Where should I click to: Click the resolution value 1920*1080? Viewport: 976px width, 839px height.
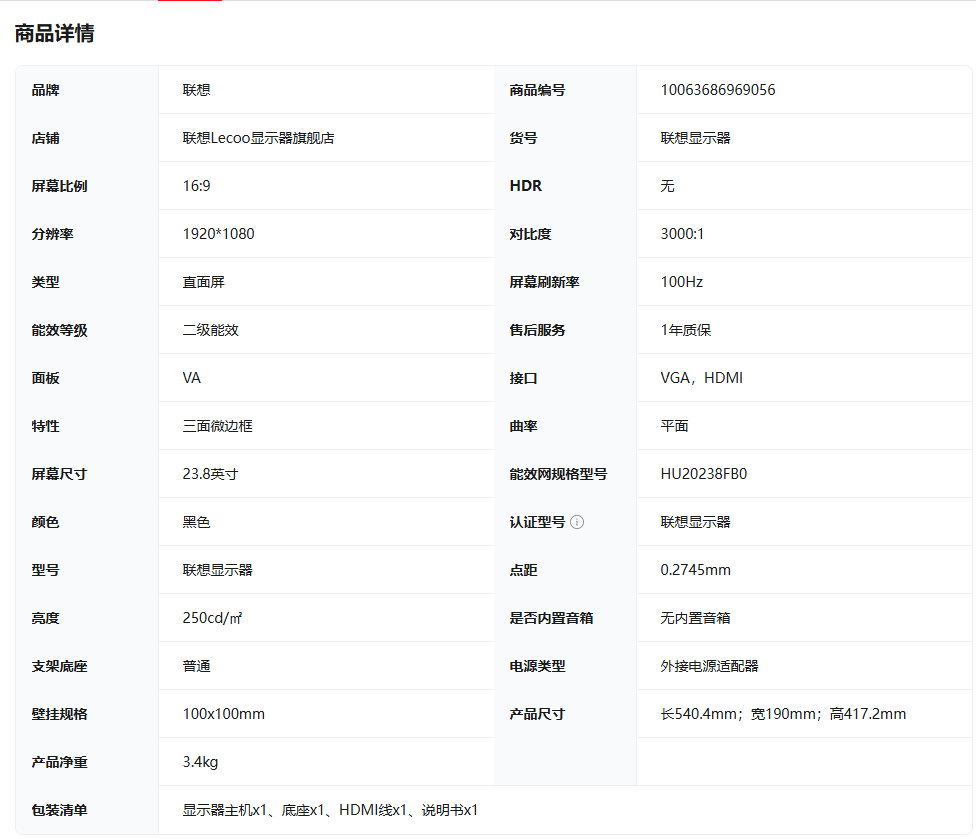(x=218, y=234)
